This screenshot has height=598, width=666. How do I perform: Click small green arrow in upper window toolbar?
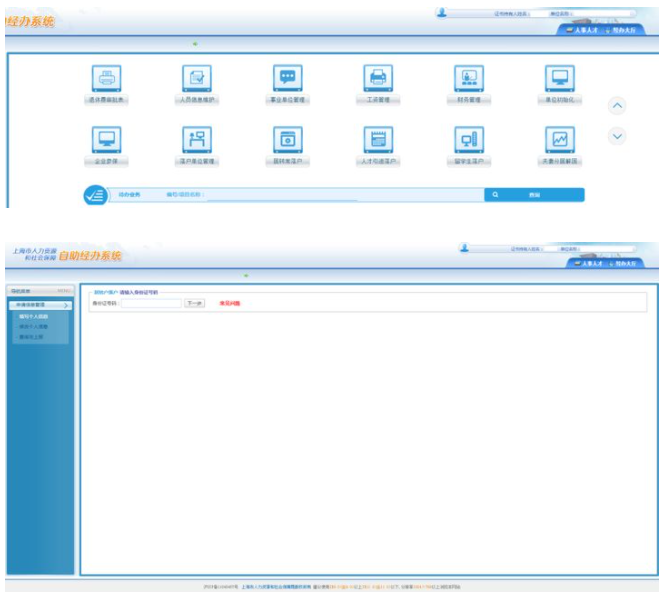point(195,44)
